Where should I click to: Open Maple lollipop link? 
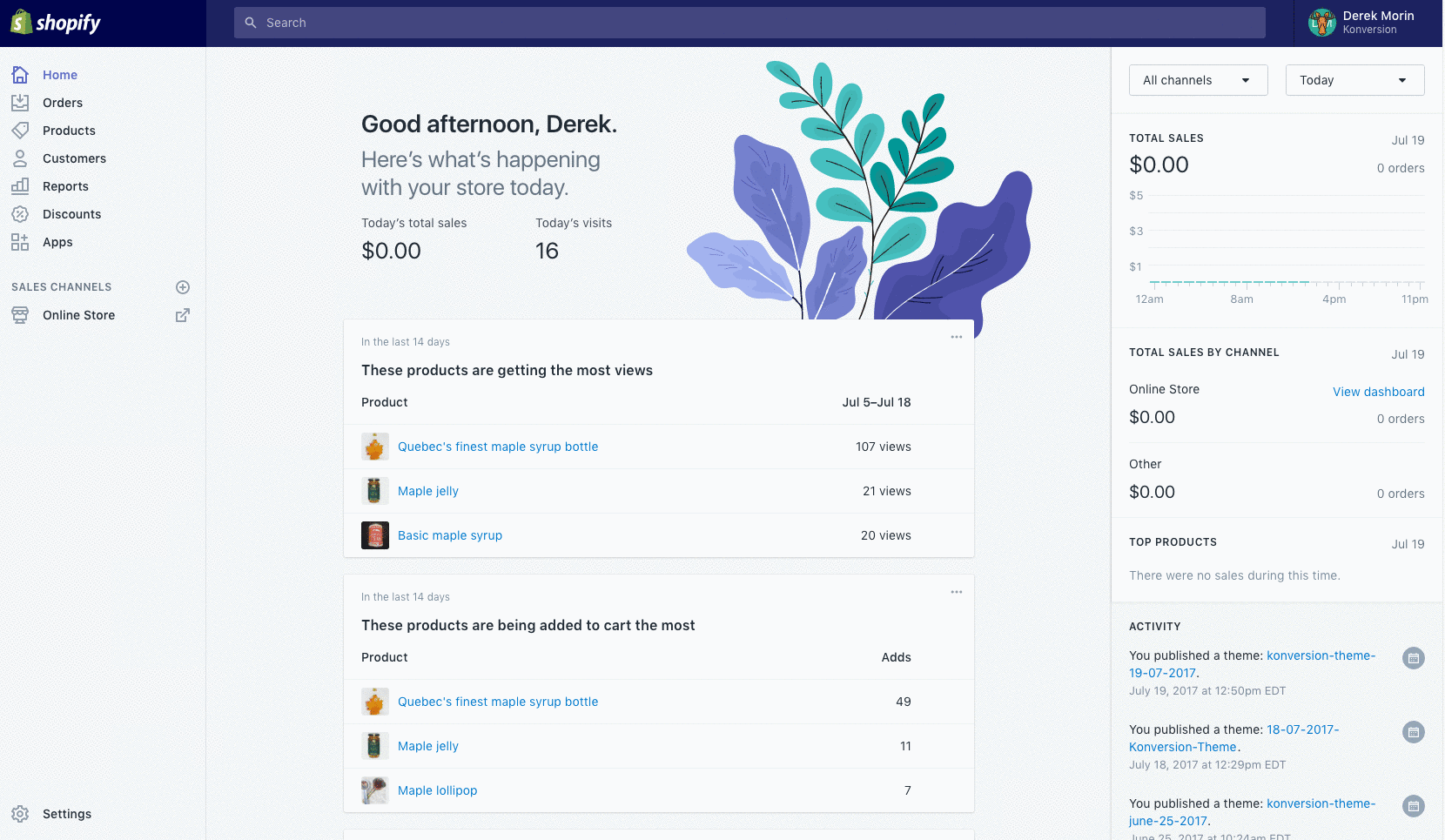point(438,790)
